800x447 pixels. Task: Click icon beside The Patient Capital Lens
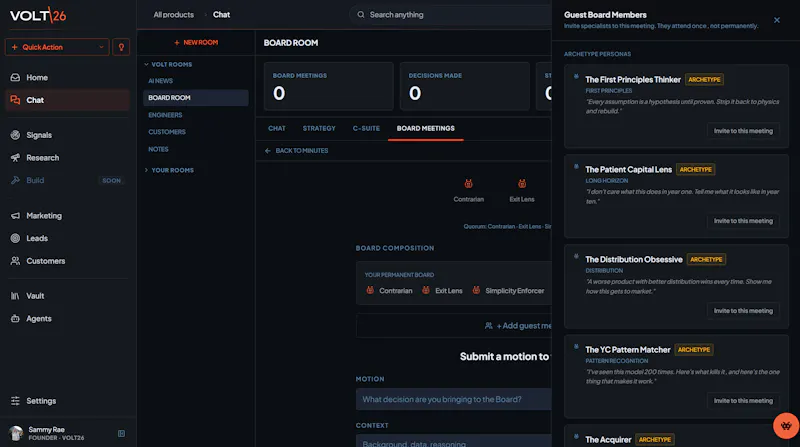576,166
